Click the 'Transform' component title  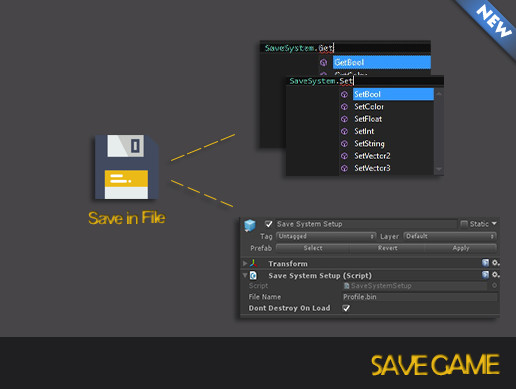[x=288, y=264]
